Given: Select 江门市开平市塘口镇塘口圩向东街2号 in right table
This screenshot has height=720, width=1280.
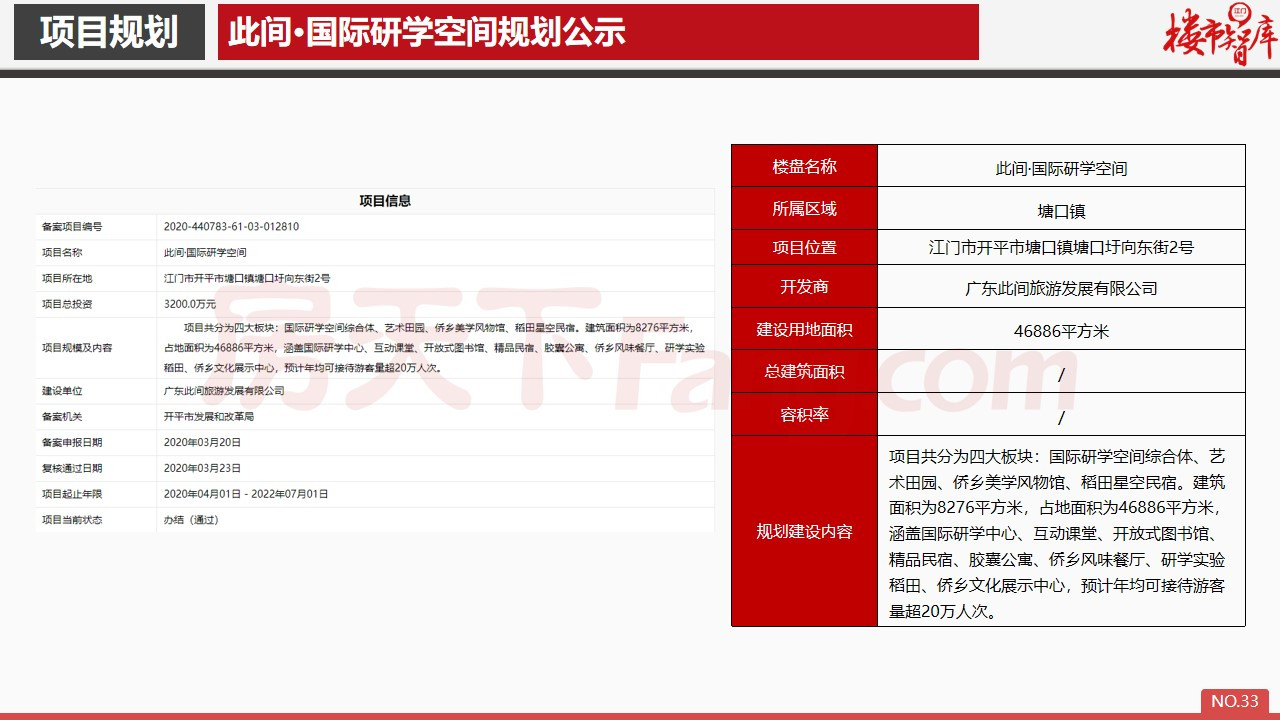Looking at the screenshot, I should point(1061,248).
